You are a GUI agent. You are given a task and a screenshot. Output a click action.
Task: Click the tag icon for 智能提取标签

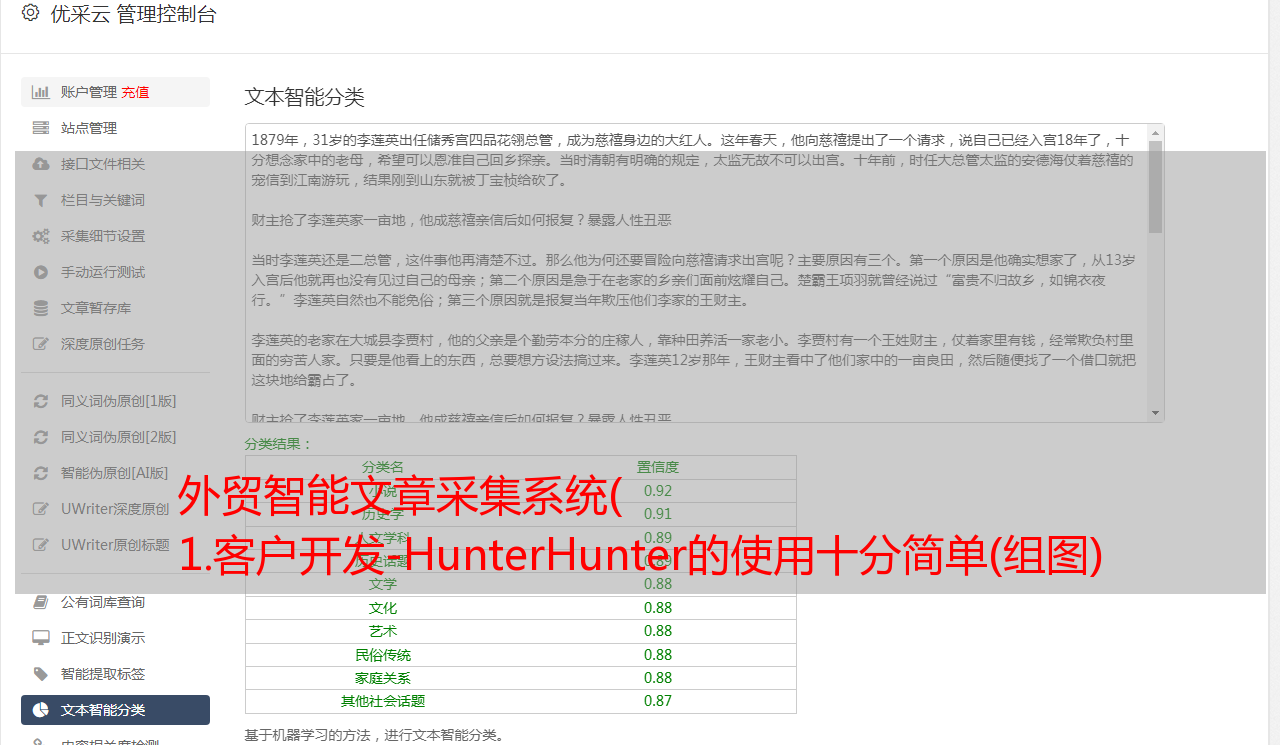(41, 674)
